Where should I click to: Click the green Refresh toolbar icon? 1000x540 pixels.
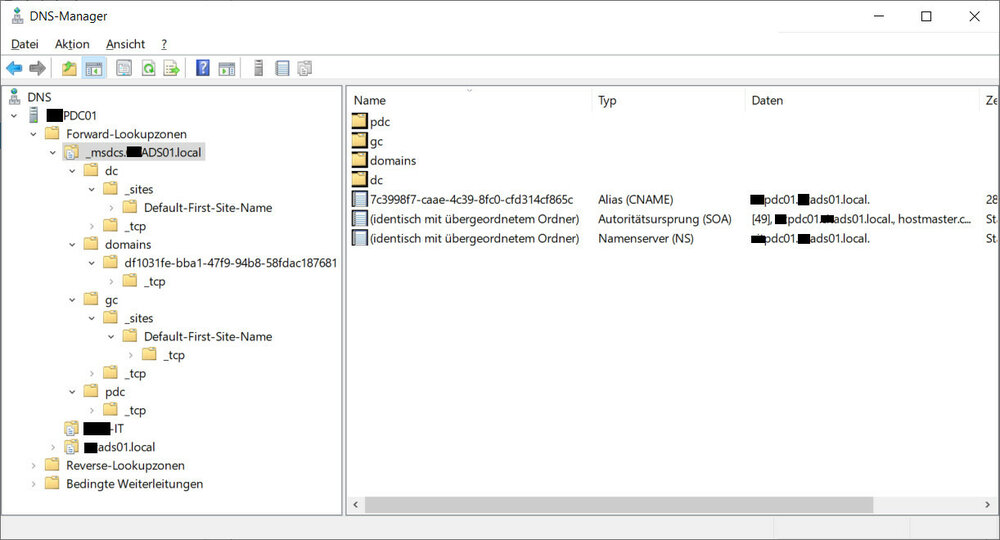pos(148,68)
